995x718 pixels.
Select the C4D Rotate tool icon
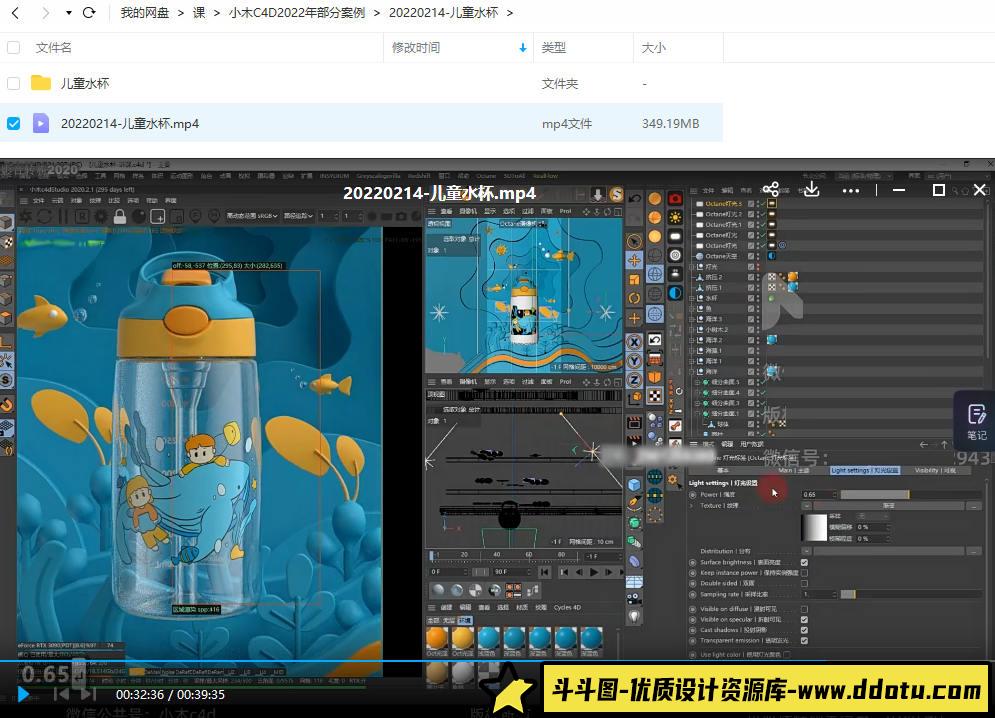(634, 298)
